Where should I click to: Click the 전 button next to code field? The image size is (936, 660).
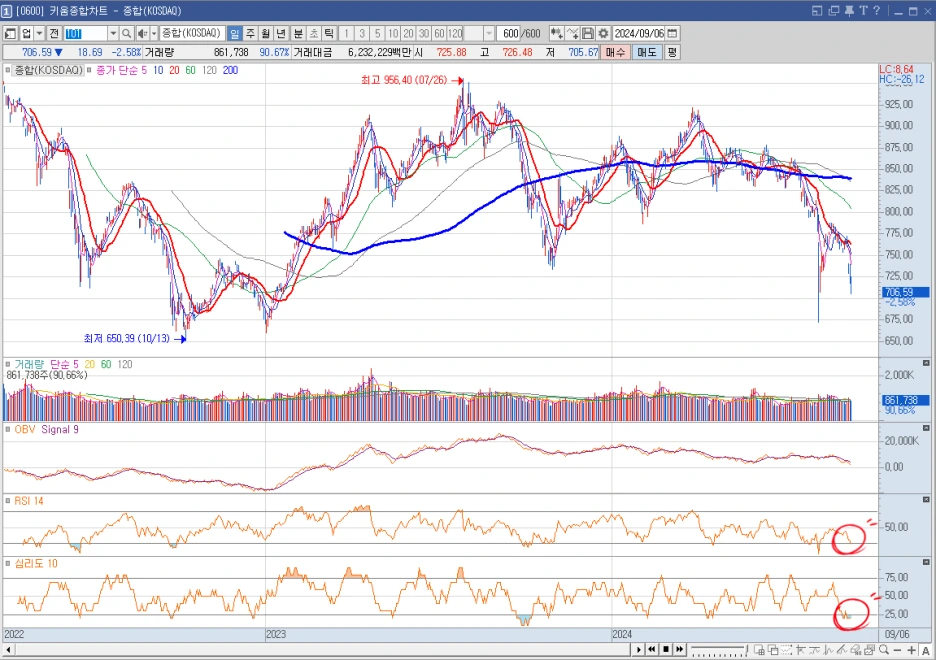pyautogui.click(x=54, y=33)
